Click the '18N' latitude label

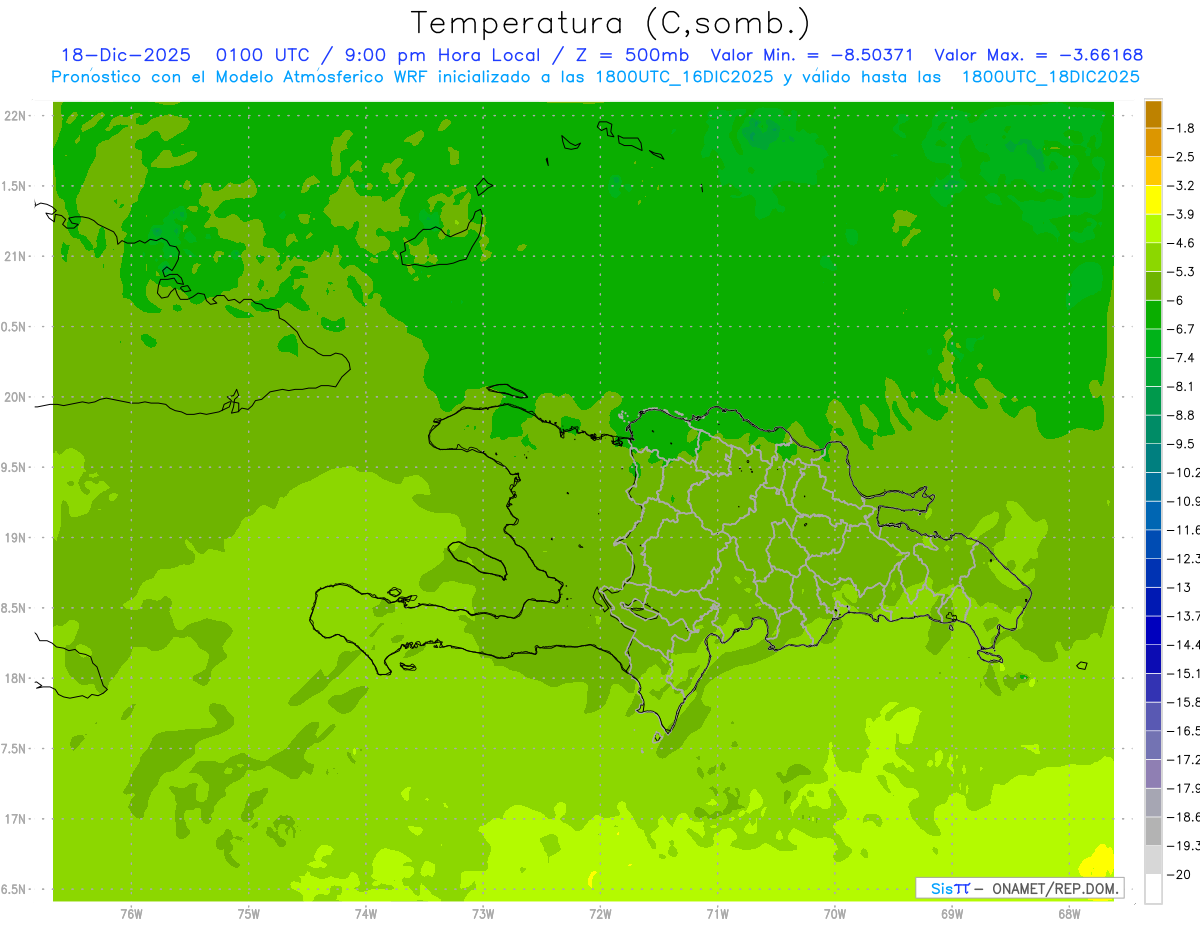point(15,678)
